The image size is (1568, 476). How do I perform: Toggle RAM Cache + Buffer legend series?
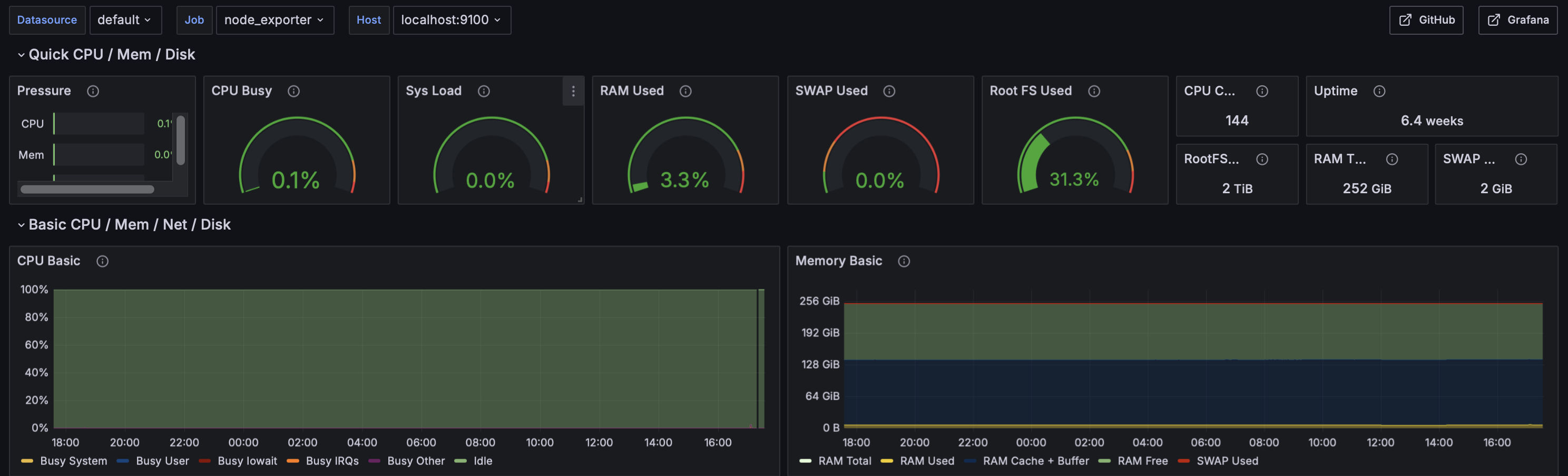click(1035, 461)
